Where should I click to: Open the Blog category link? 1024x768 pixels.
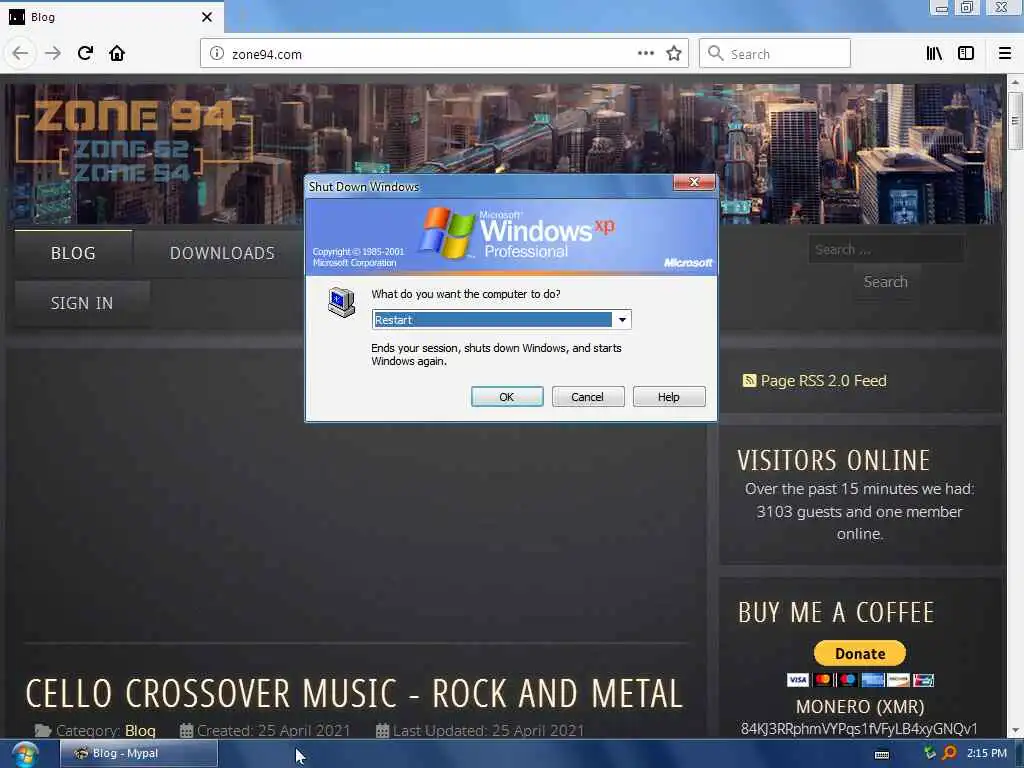pos(140,731)
